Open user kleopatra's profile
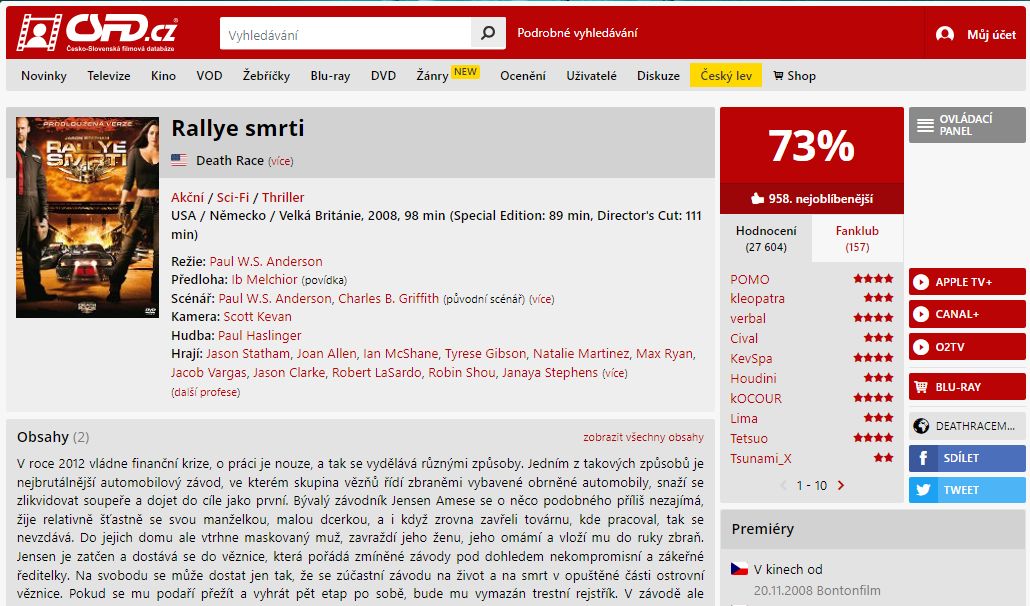 coord(757,298)
